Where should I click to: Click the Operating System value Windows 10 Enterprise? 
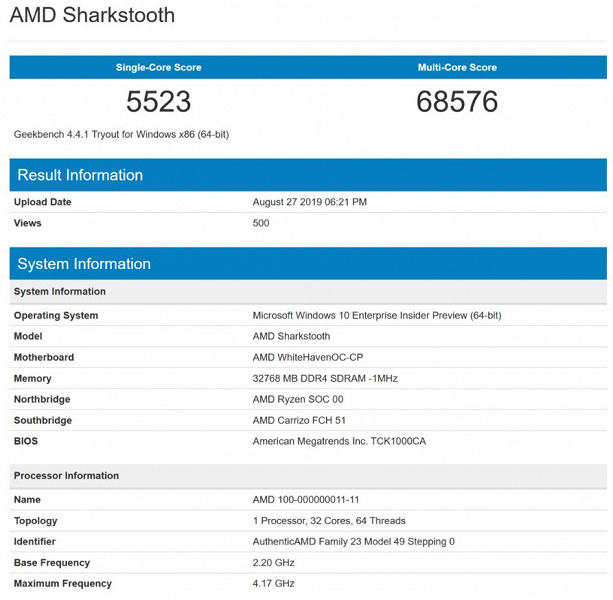point(377,316)
